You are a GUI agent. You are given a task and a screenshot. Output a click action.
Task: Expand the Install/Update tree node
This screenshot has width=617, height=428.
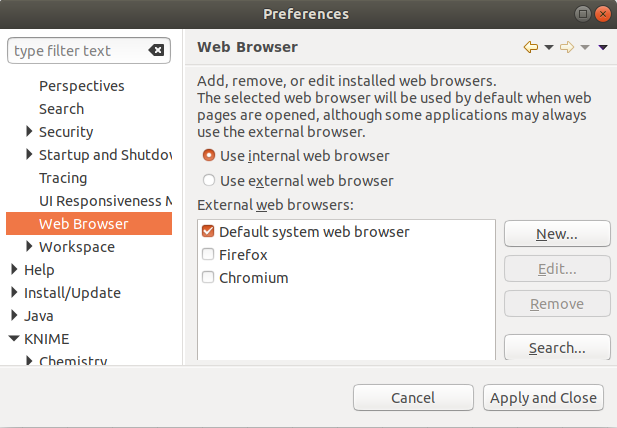coord(14,293)
